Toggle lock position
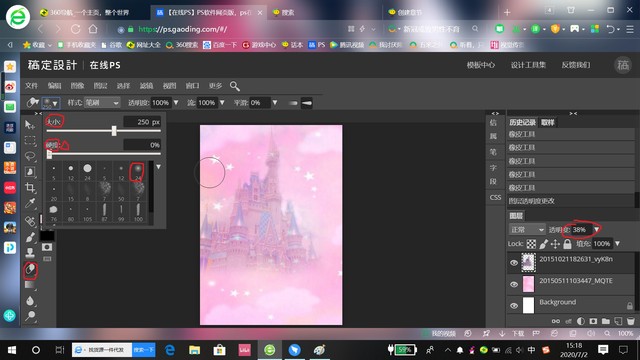 (x=555, y=244)
